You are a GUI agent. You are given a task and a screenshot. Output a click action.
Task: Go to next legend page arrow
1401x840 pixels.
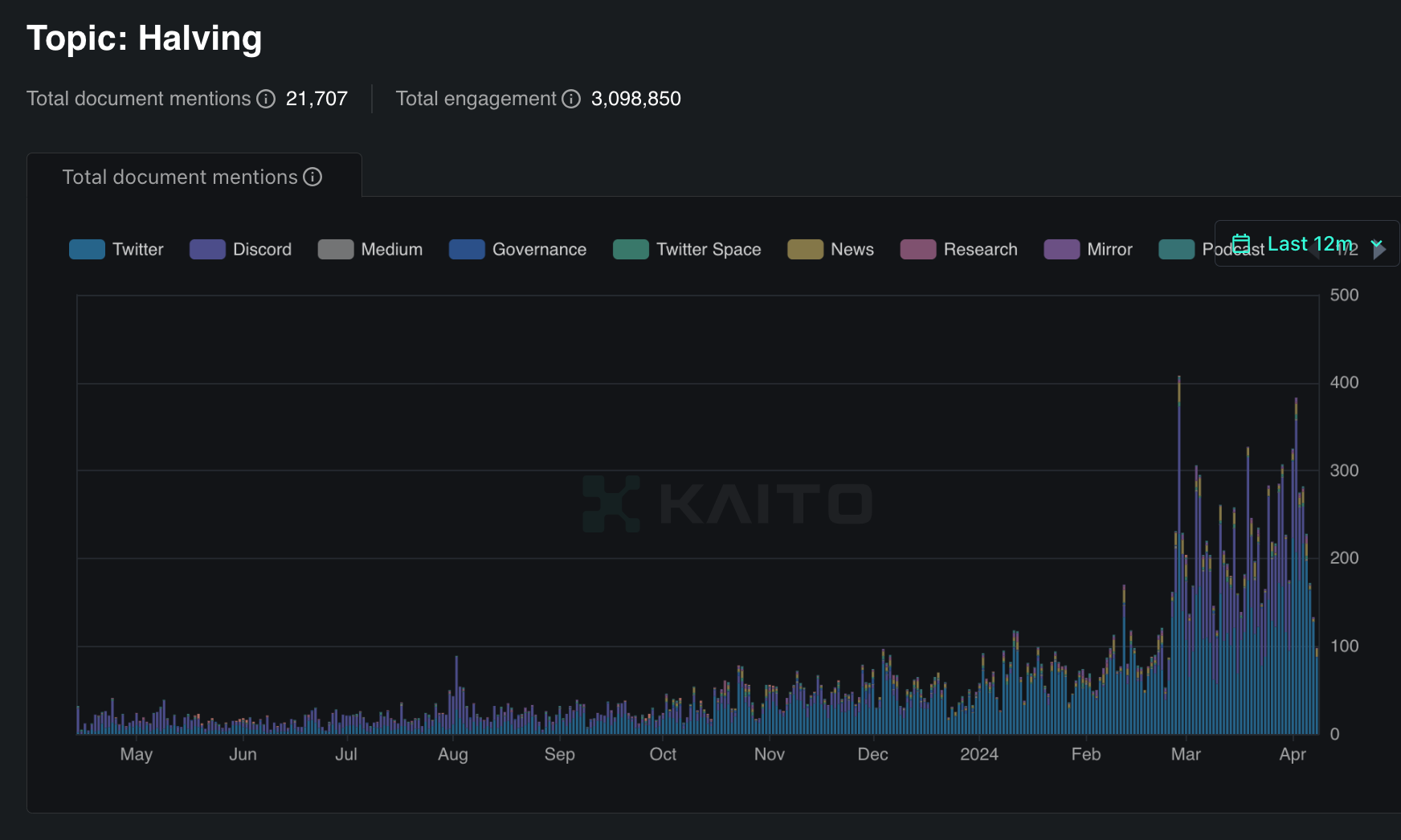[1379, 250]
